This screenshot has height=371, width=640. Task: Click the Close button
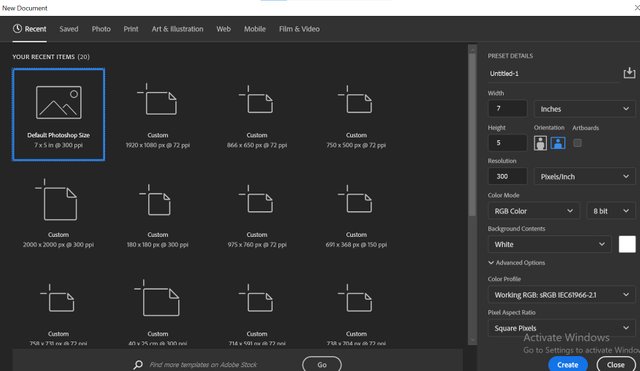pos(616,364)
